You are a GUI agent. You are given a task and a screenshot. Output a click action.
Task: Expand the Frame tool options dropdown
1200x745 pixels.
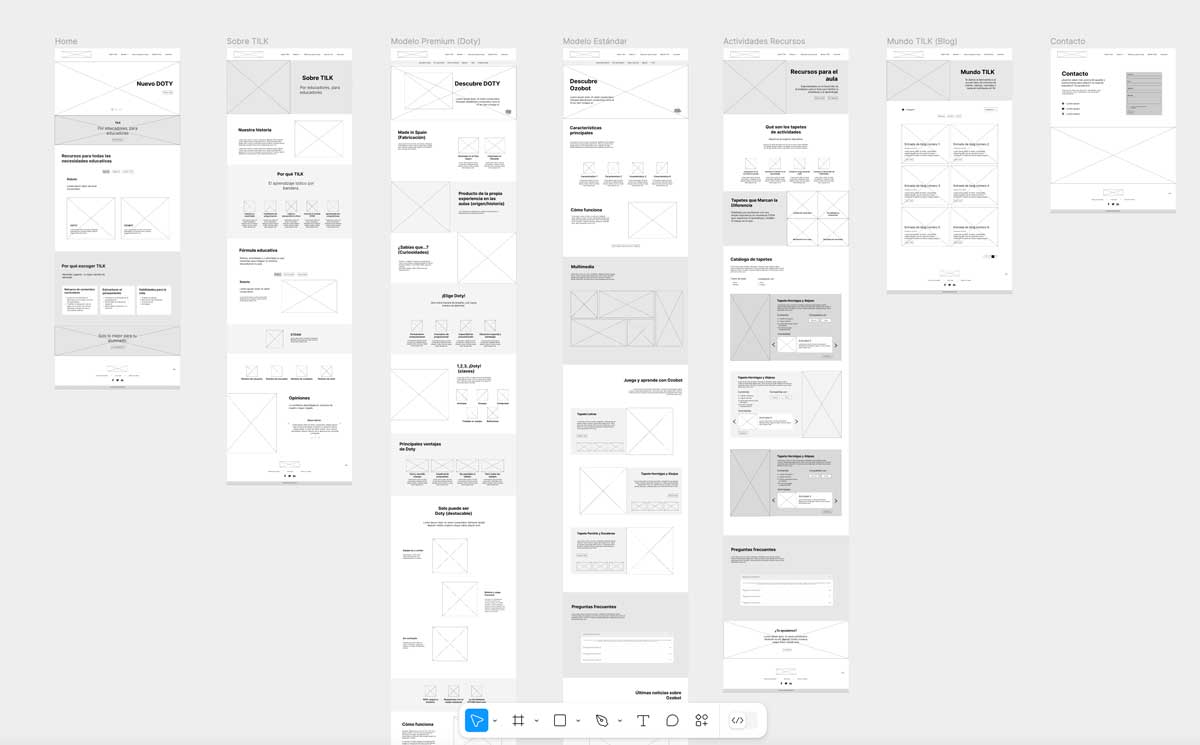534,720
